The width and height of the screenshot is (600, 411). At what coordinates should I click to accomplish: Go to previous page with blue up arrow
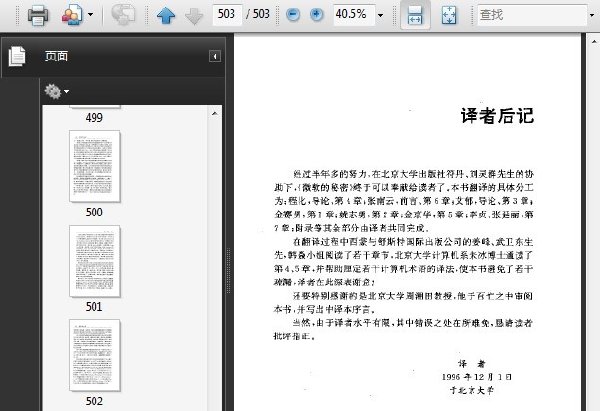pyautogui.click(x=166, y=16)
